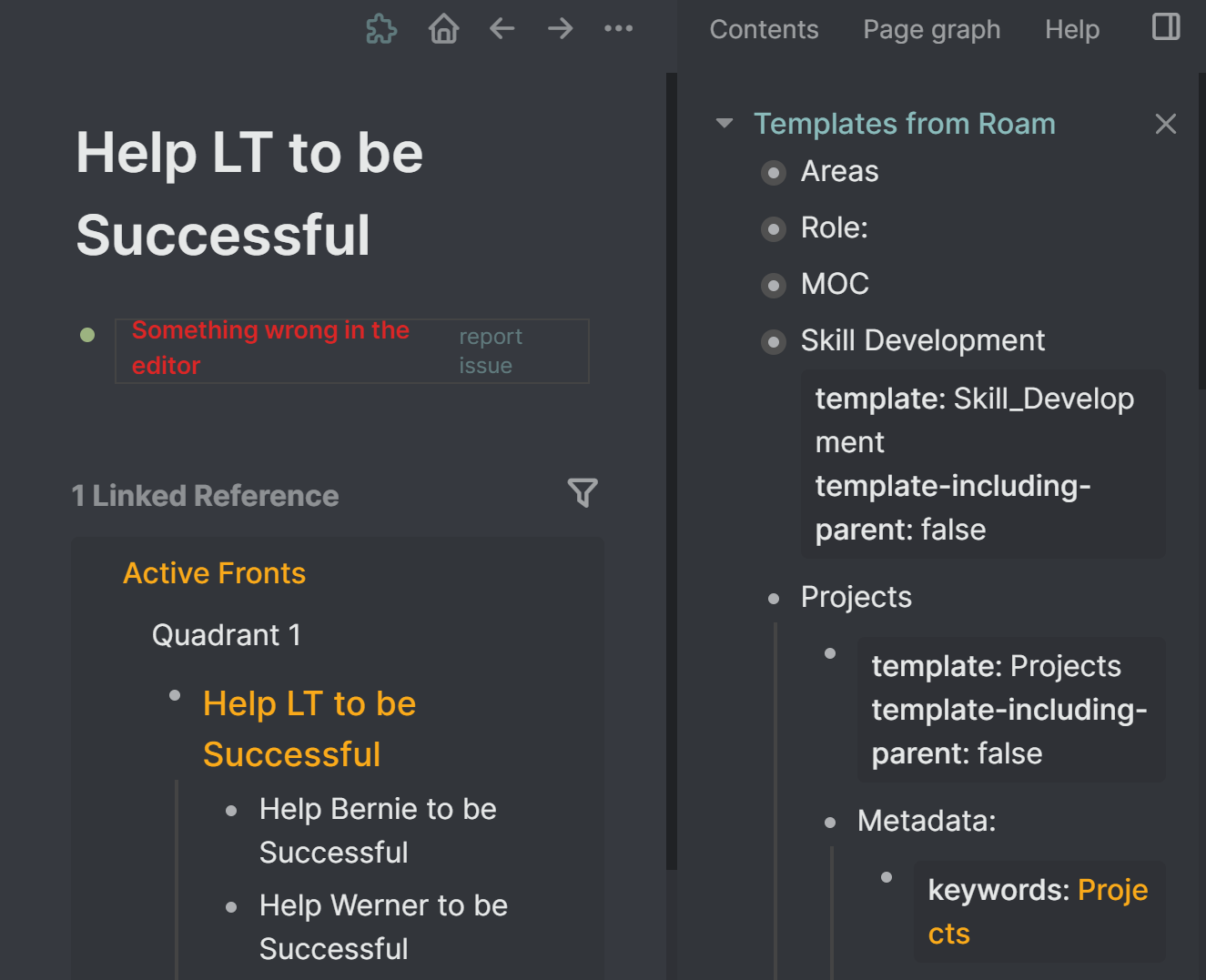
Task: Open the Page graph tab
Action: pos(931,29)
